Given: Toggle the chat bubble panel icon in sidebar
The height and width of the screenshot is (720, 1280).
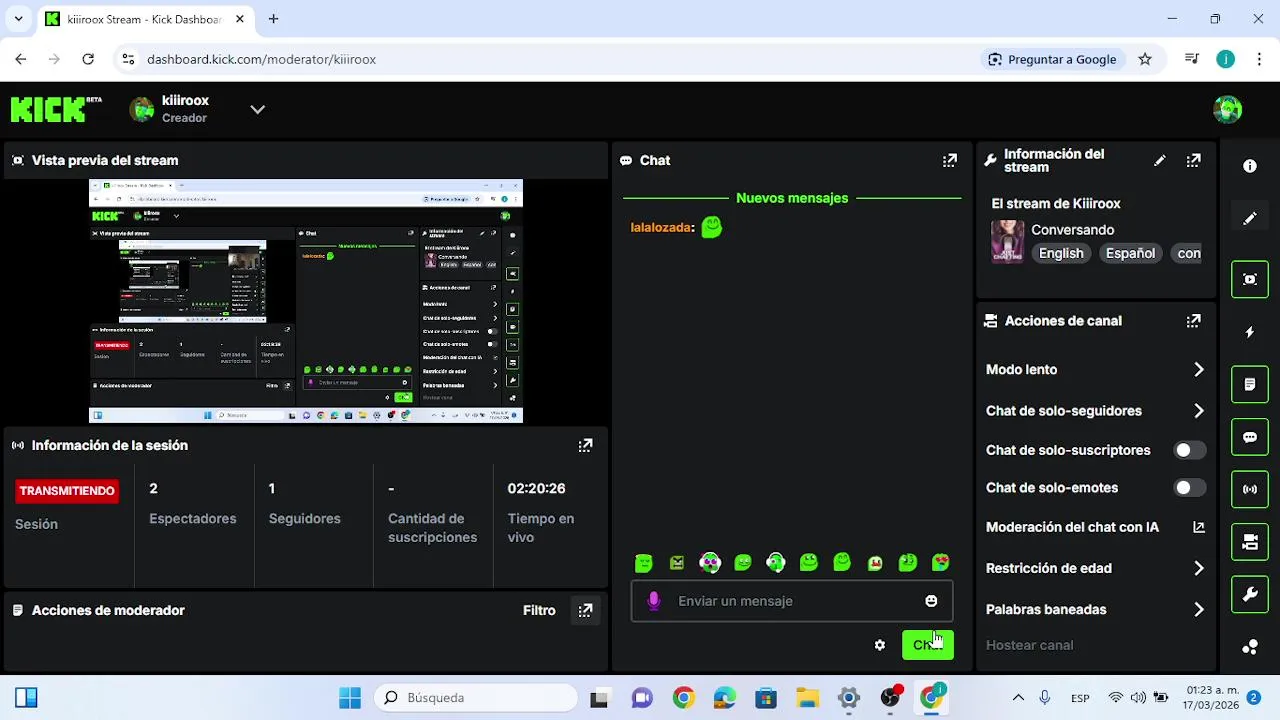Looking at the screenshot, I should click(1250, 437).
